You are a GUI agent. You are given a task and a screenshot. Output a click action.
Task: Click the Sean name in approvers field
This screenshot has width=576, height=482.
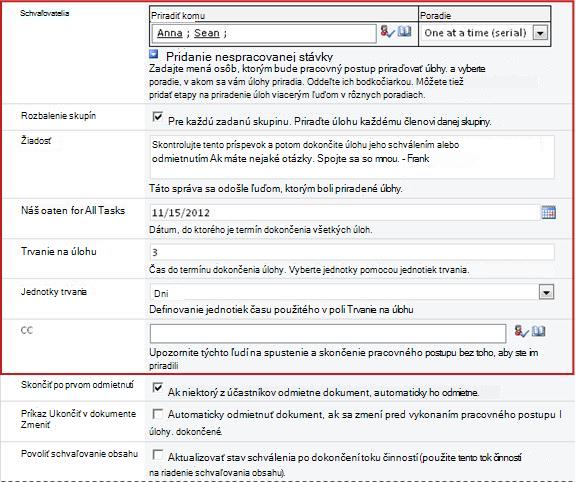[207, 33]
